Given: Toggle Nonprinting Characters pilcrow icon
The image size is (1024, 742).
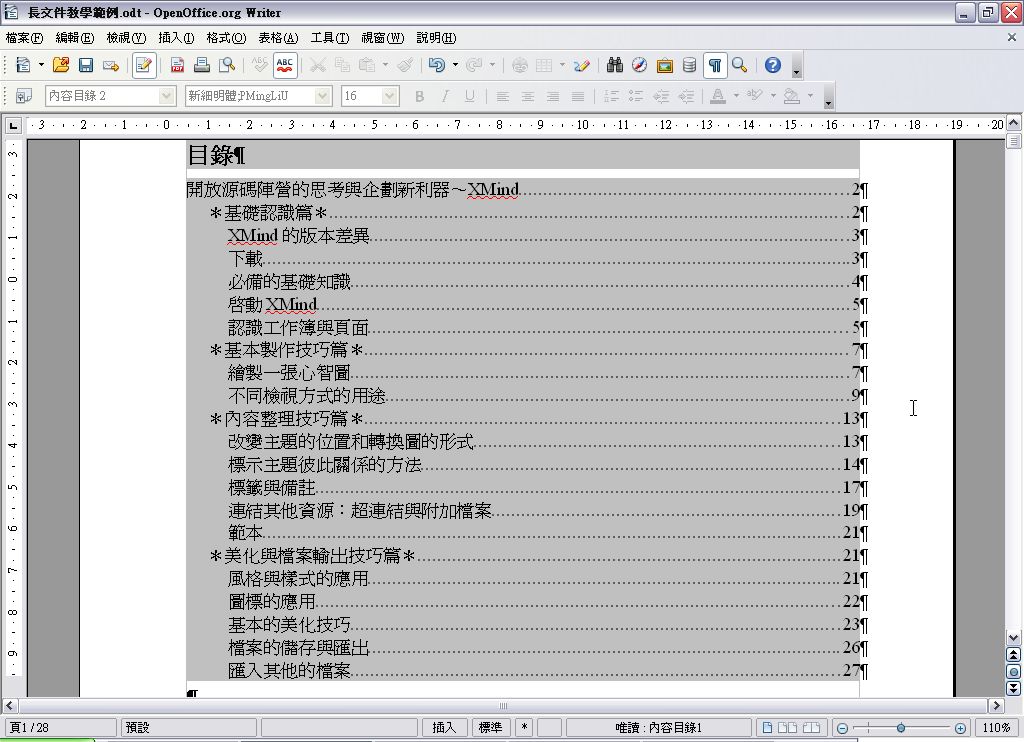Looking at the screenshot, I should [715, 65].
